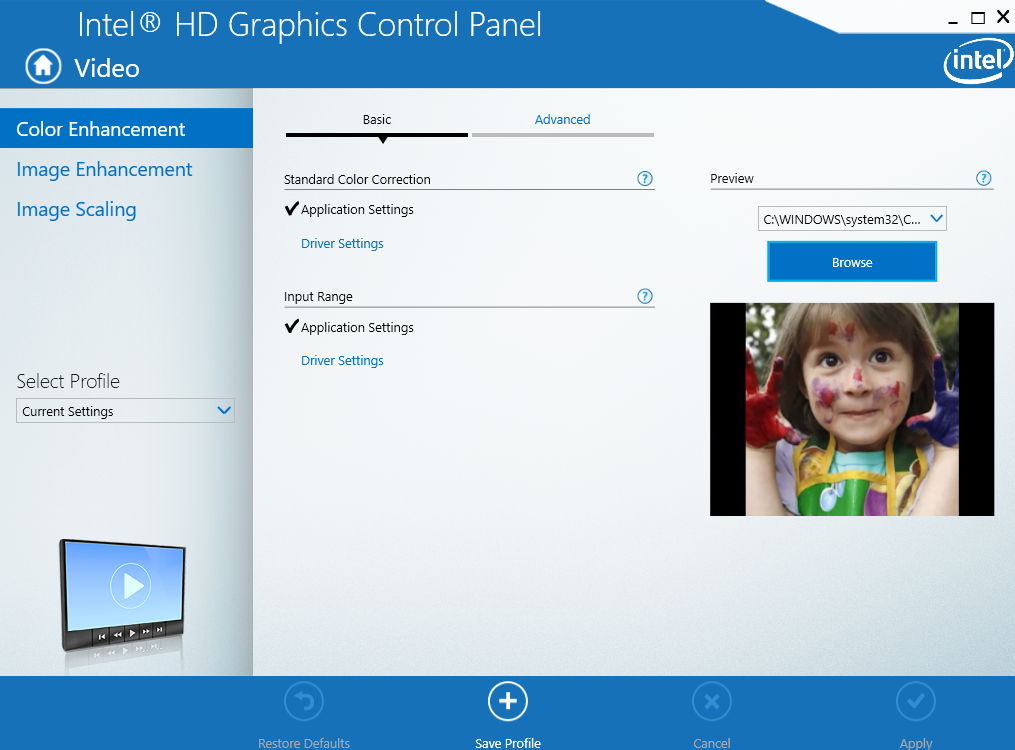Maximize the control panel window

(x=978, y=18)
